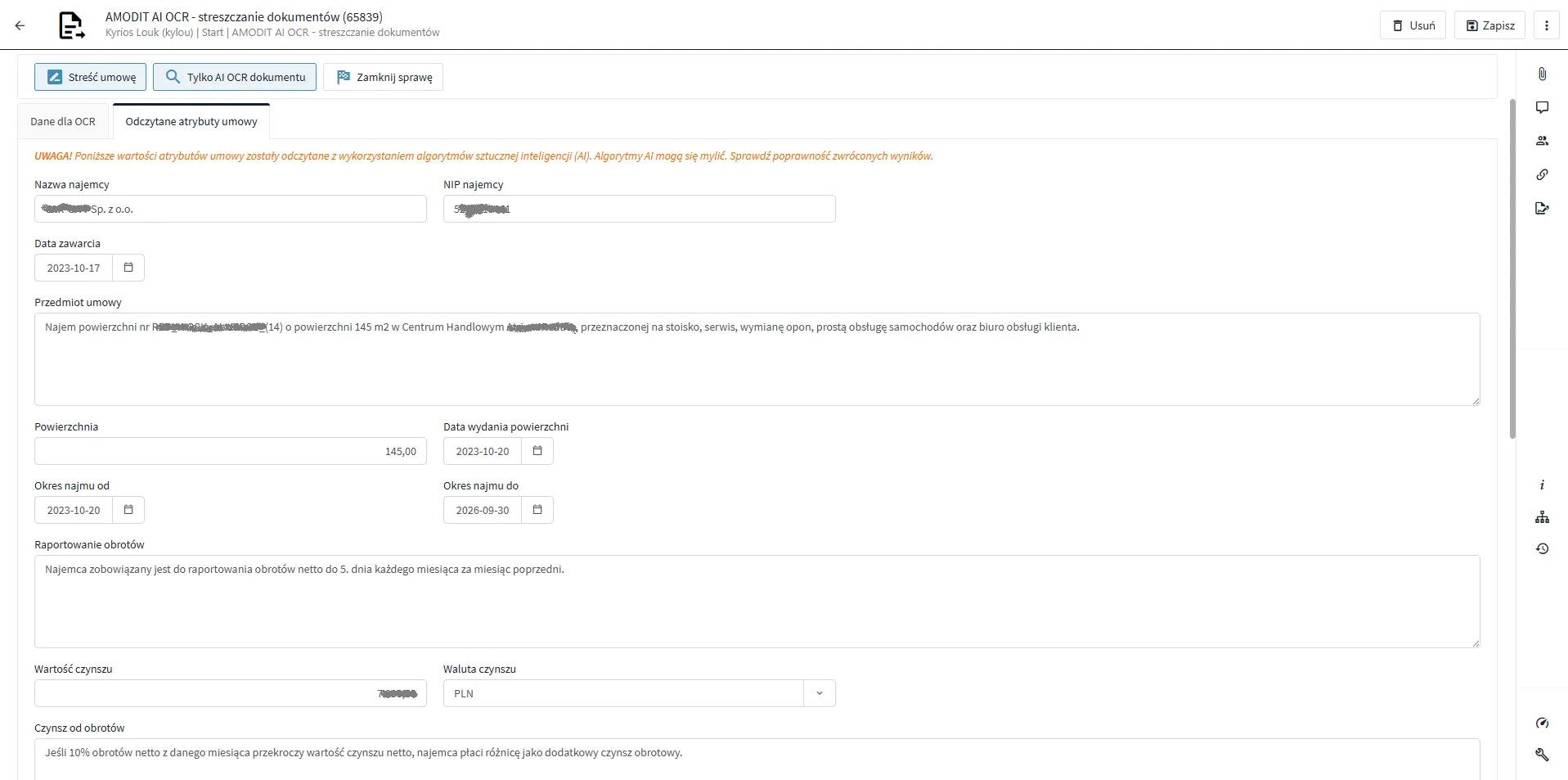Click the AMODIT document icon in the header

pyautogui.click(x=72, y=25)
